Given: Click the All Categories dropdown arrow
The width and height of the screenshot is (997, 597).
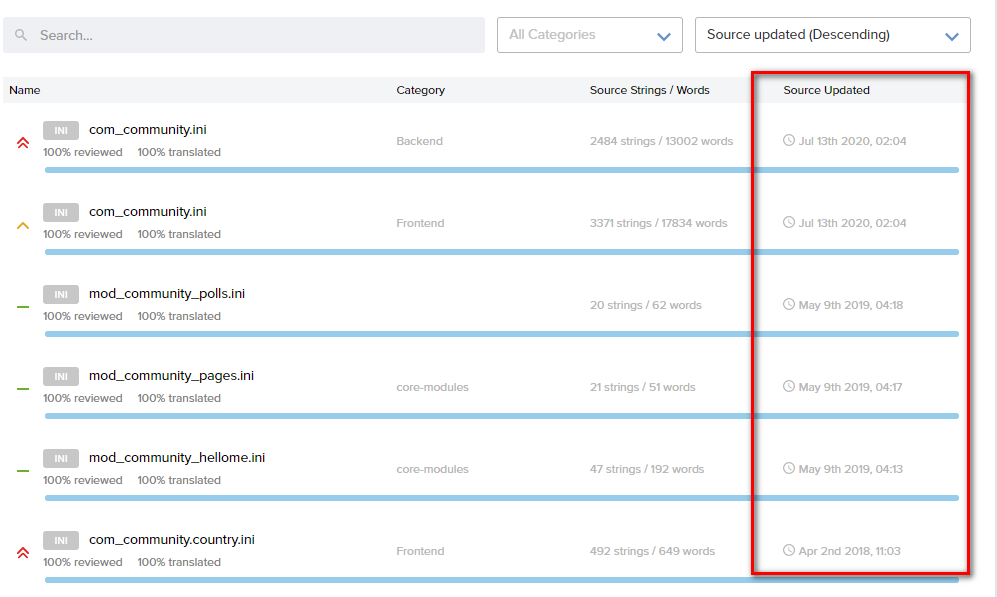Looking at the screenshot, I should (663, 36).
